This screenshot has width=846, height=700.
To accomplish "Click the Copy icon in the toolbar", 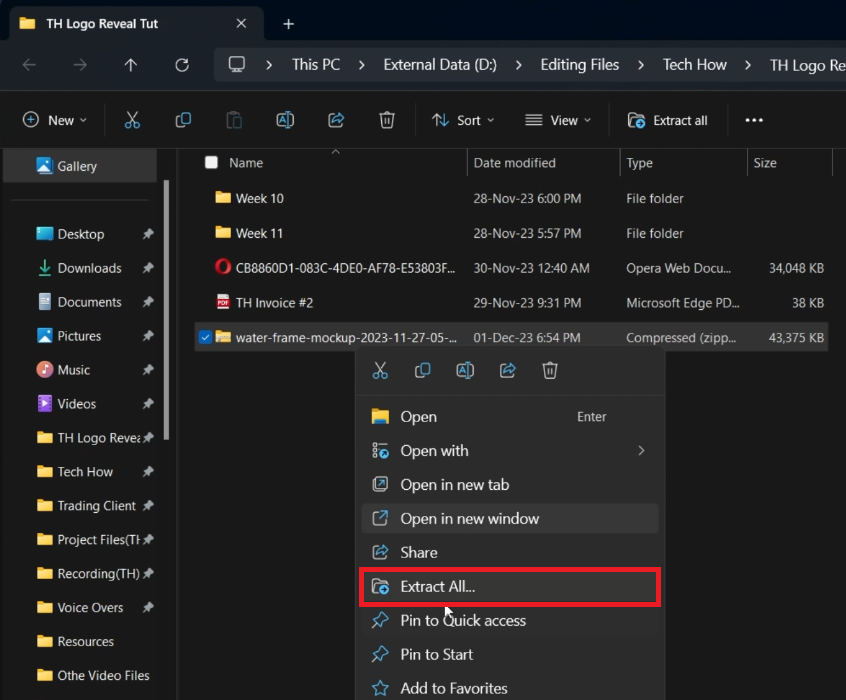I will (183, 120).
